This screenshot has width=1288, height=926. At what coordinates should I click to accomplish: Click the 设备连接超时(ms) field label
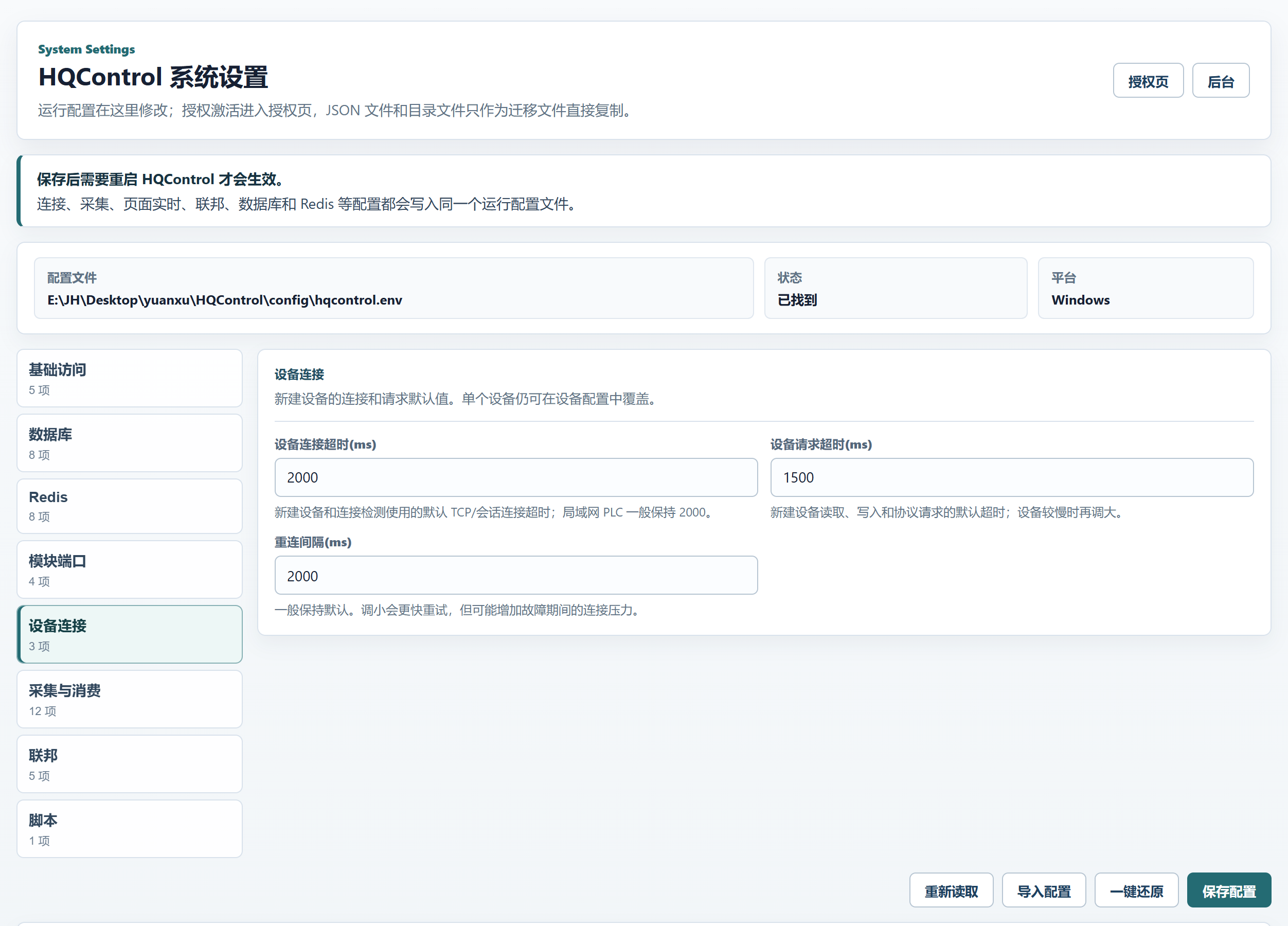pyautogui.click(x=326, y=444)
